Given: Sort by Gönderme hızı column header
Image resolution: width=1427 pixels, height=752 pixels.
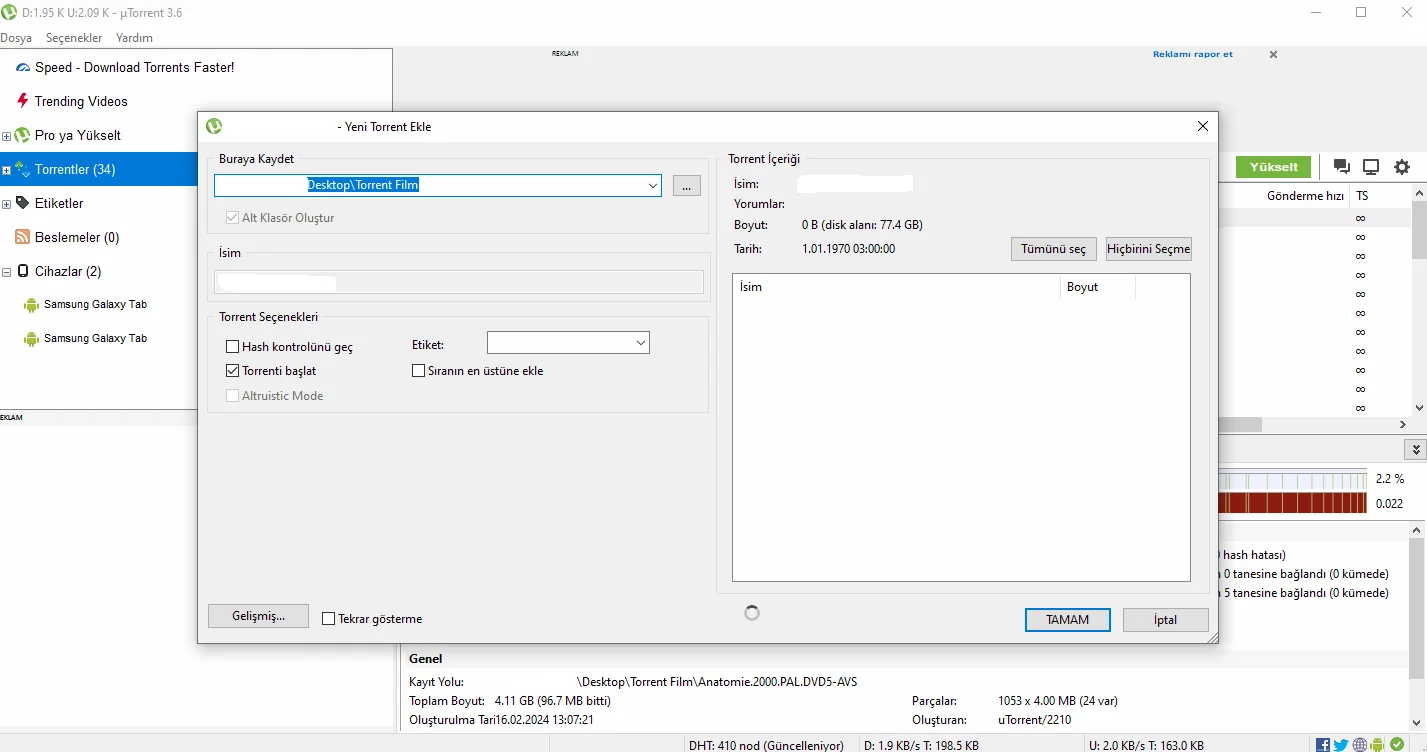Looking at the screenshot, I should click(x=1305, y=196).
